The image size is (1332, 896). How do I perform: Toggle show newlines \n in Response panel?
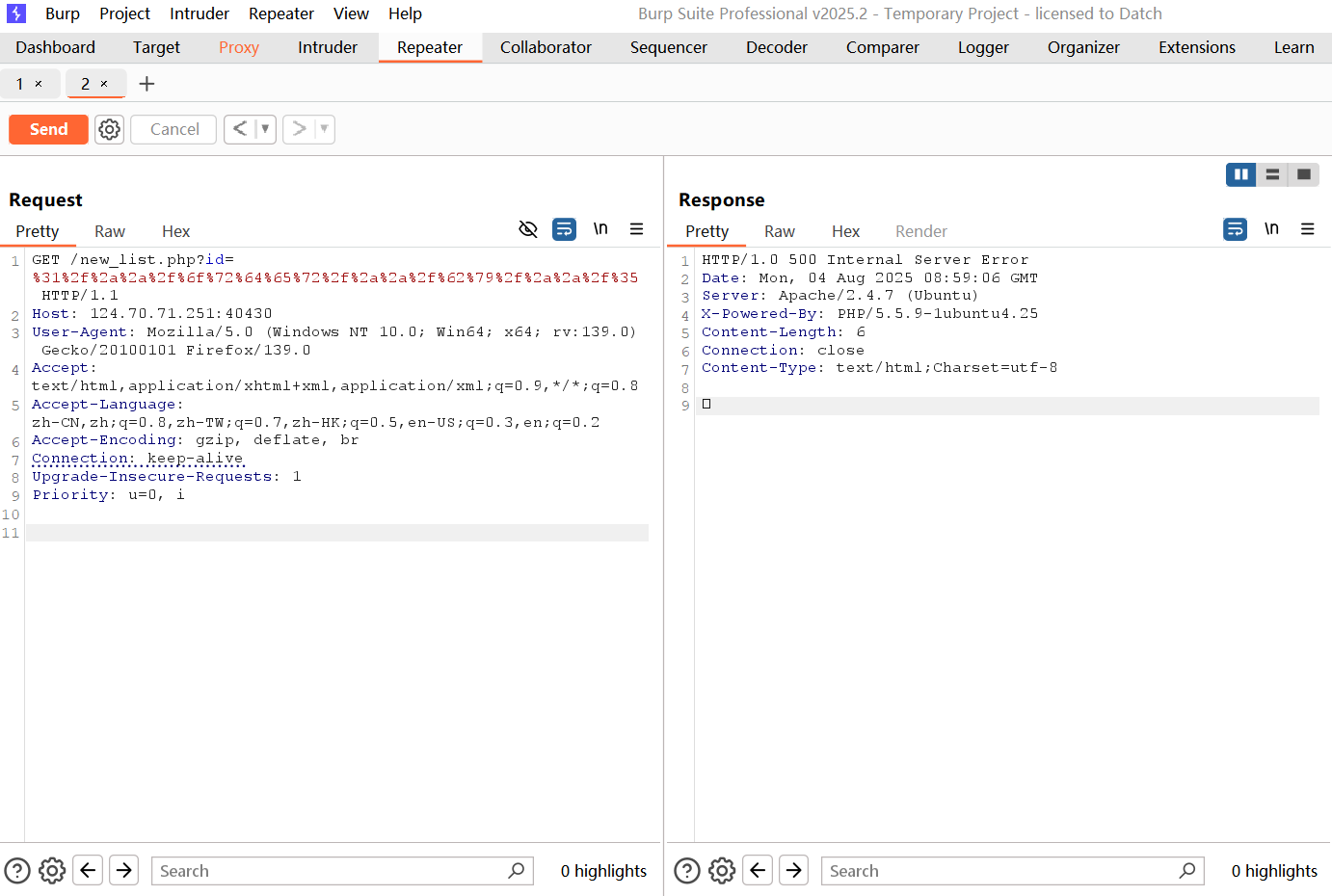pyautogui.click(x=1271, y=229)
